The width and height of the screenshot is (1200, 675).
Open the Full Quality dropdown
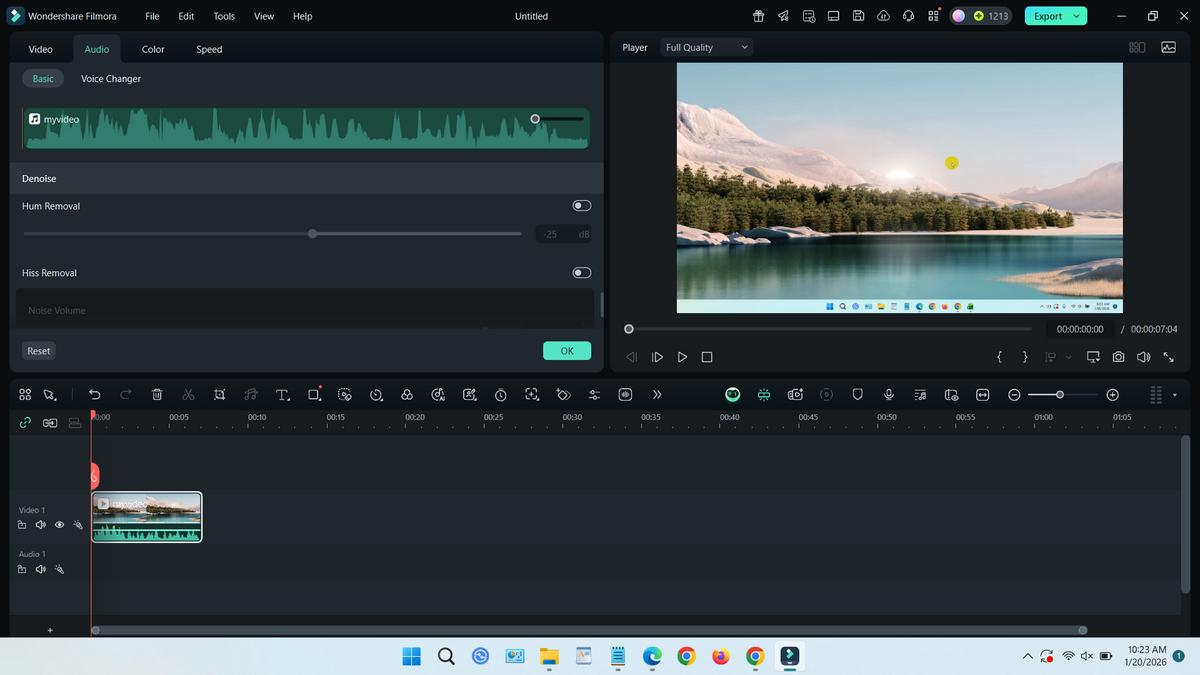pos(706,47)
